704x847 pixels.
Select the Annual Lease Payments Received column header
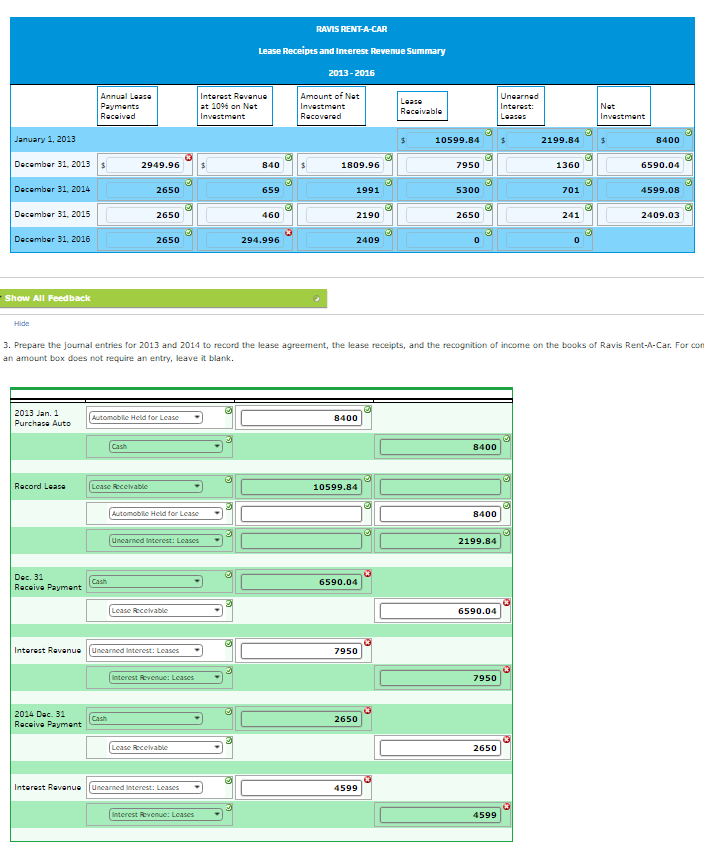[x=128, y=106]
